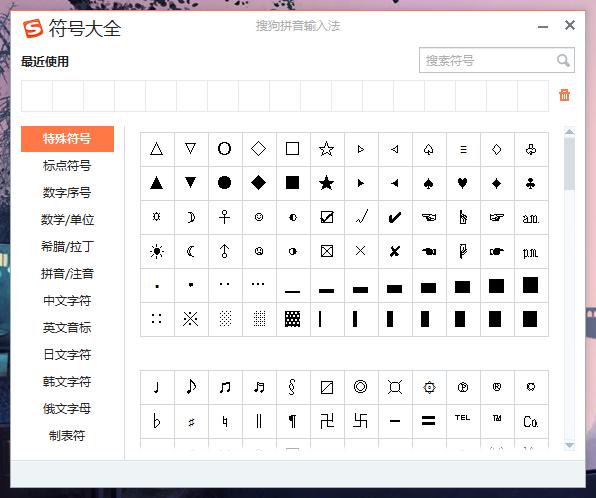Pick the quarter note symbol

(157, 387)
